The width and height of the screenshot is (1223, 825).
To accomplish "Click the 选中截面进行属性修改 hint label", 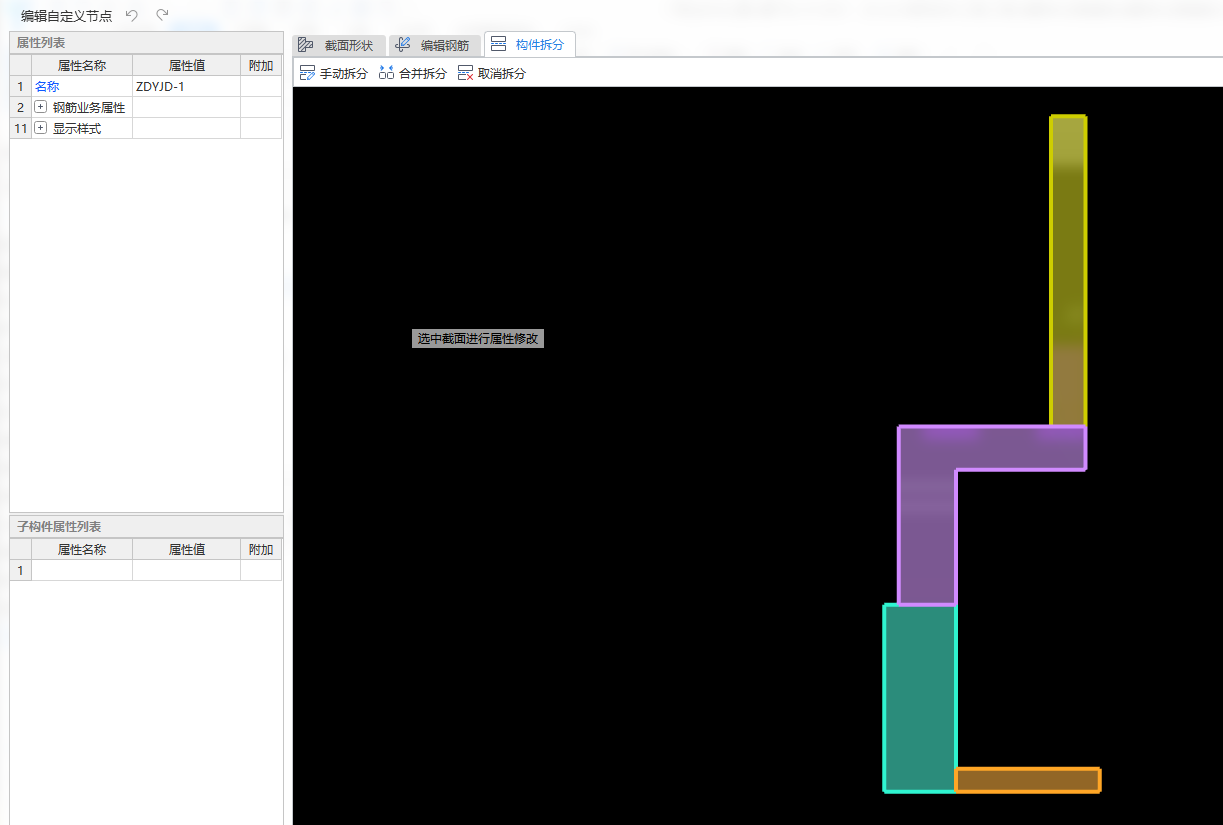I will pos(478,339).
